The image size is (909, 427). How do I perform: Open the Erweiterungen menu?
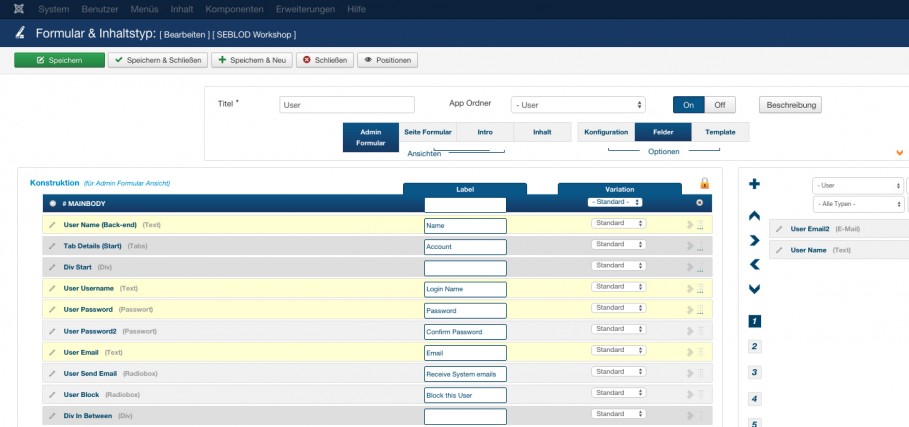click(x=305, y=9)
